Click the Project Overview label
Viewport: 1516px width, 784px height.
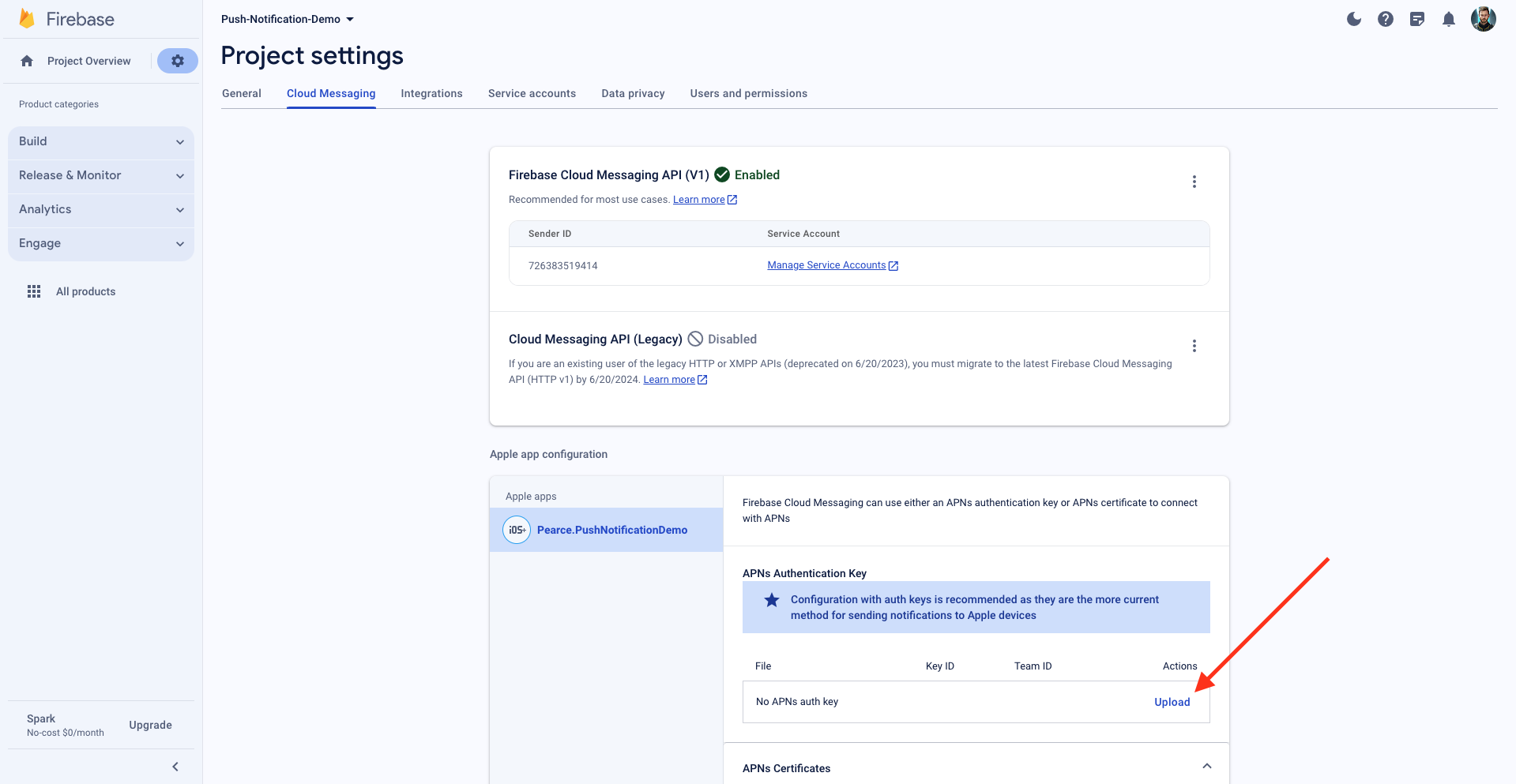tap(89, 61)
